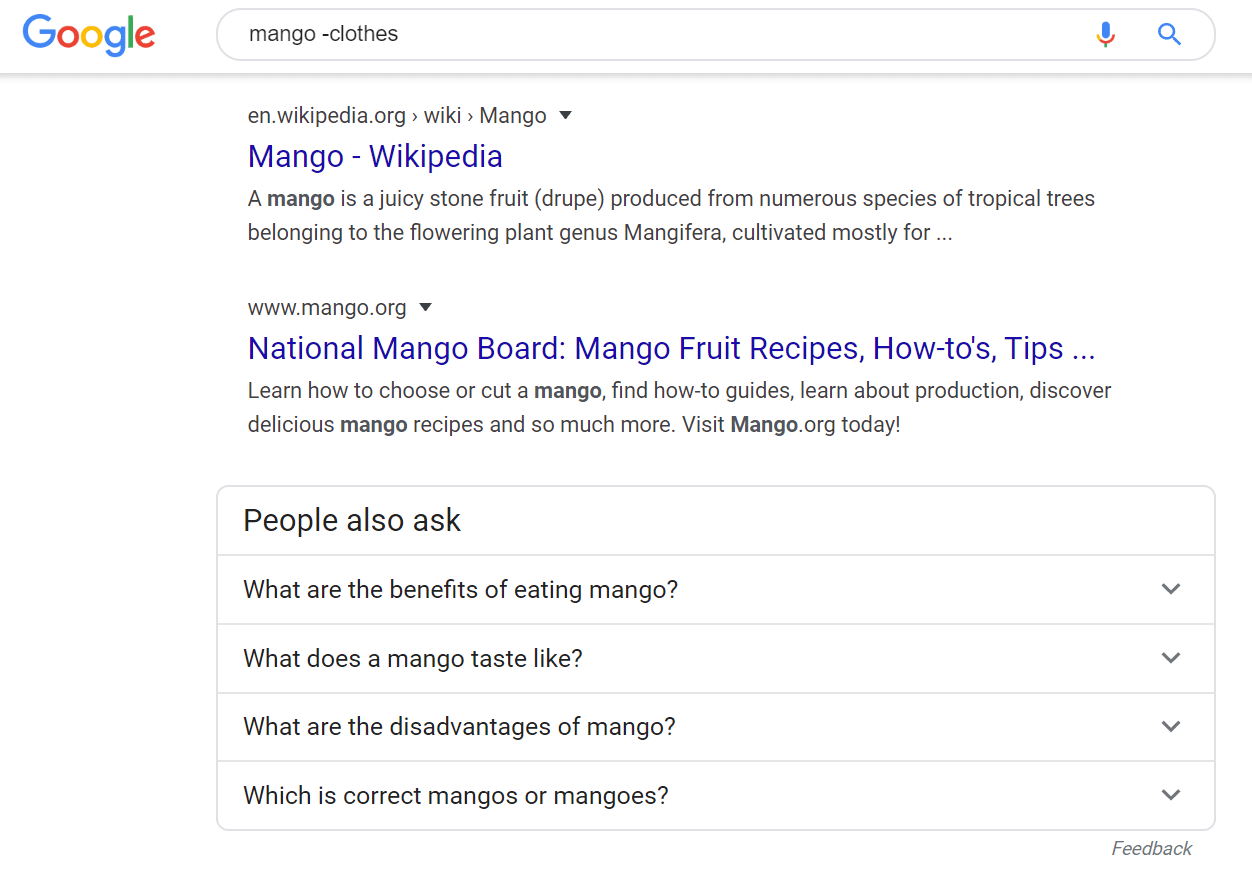Expand "What are the benefits of eating mango?" chevron
The width and height of the screenshot is (1252, 884).
pos(1170,589)
